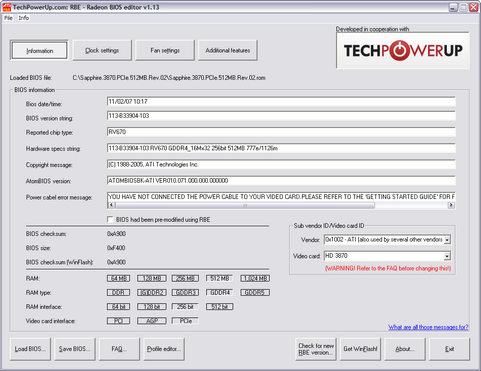
Task: Click the 128 MB RAM indicator
Action: [x=152, y=278]
